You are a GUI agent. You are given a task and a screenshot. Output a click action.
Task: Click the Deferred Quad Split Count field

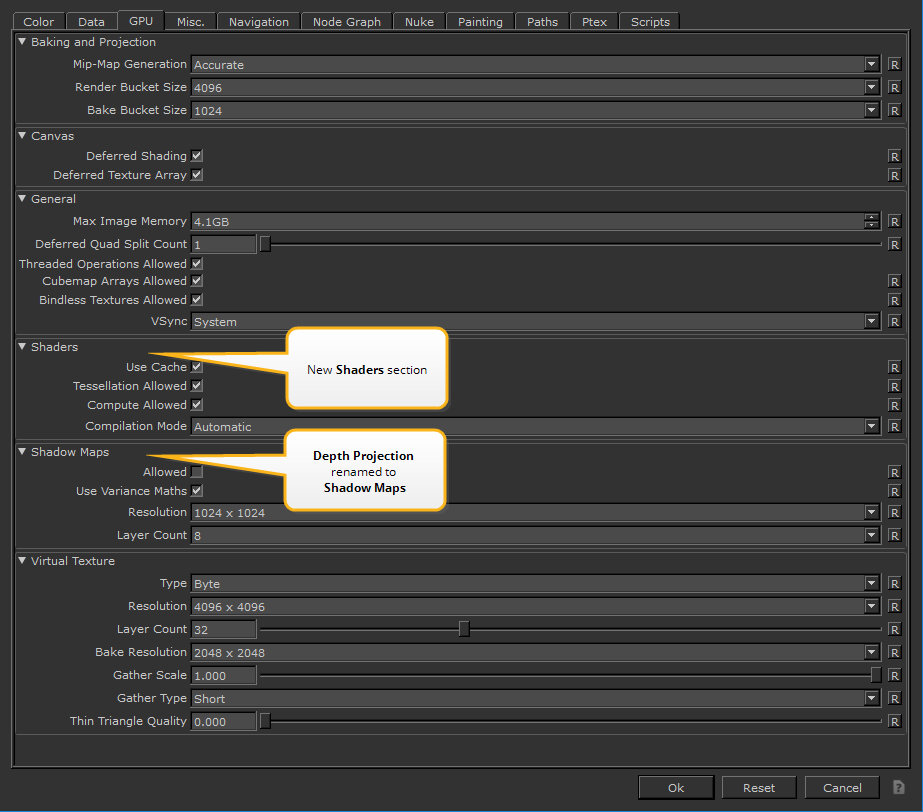224,245
